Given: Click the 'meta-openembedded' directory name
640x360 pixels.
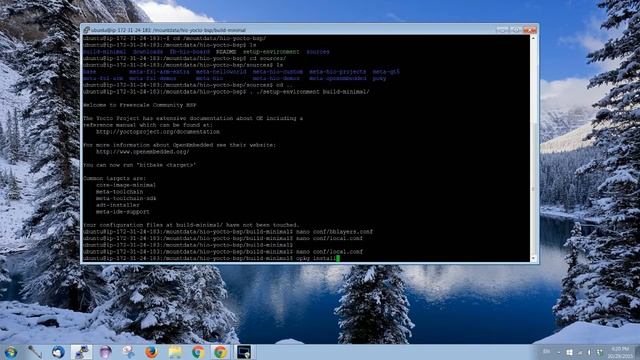Looking at the screenshot, I should [x=337, y=78].
